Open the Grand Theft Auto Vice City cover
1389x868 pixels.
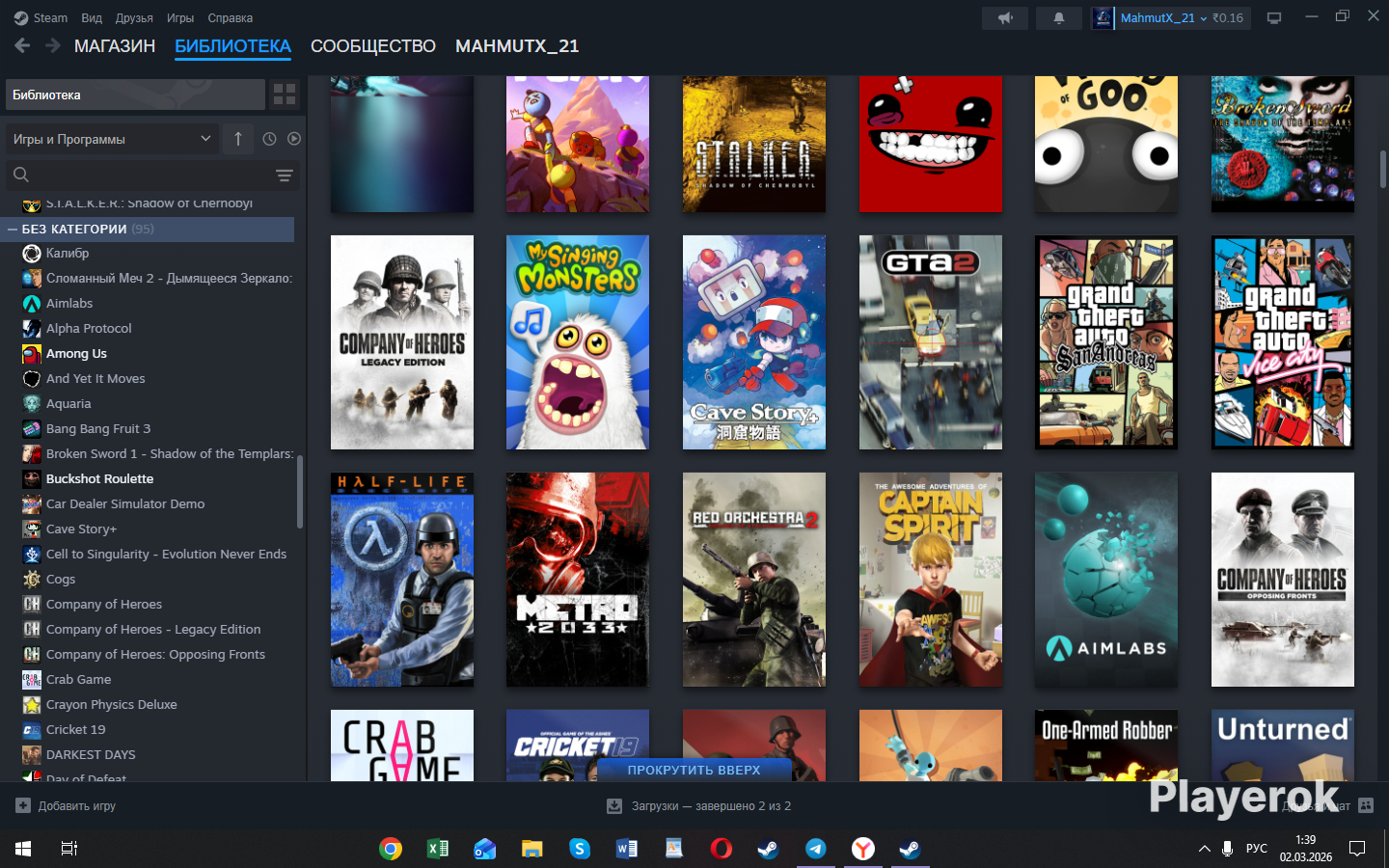1283,342
